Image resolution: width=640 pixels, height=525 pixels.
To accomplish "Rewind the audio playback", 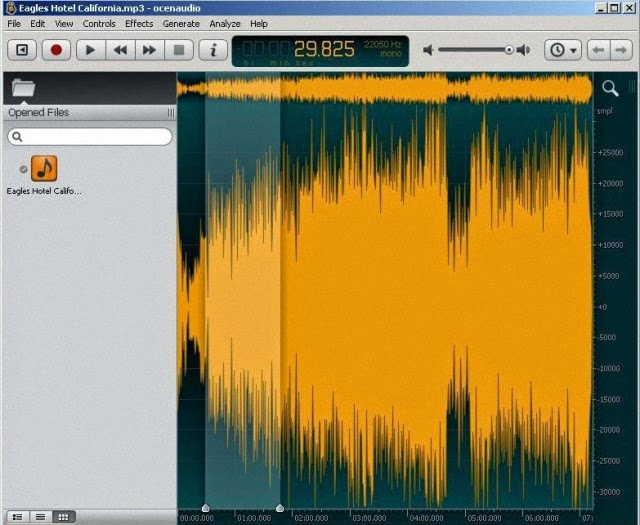I will (120, 50).
